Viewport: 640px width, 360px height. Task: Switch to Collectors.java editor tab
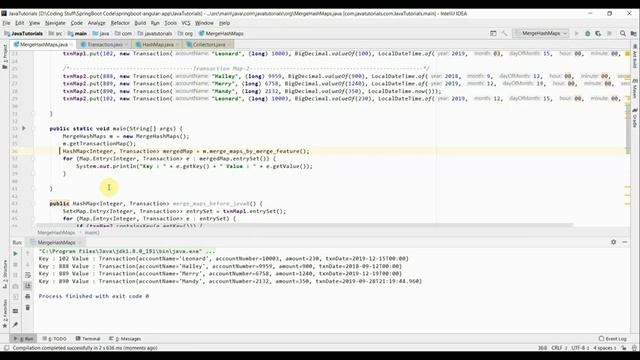point(209,44)
